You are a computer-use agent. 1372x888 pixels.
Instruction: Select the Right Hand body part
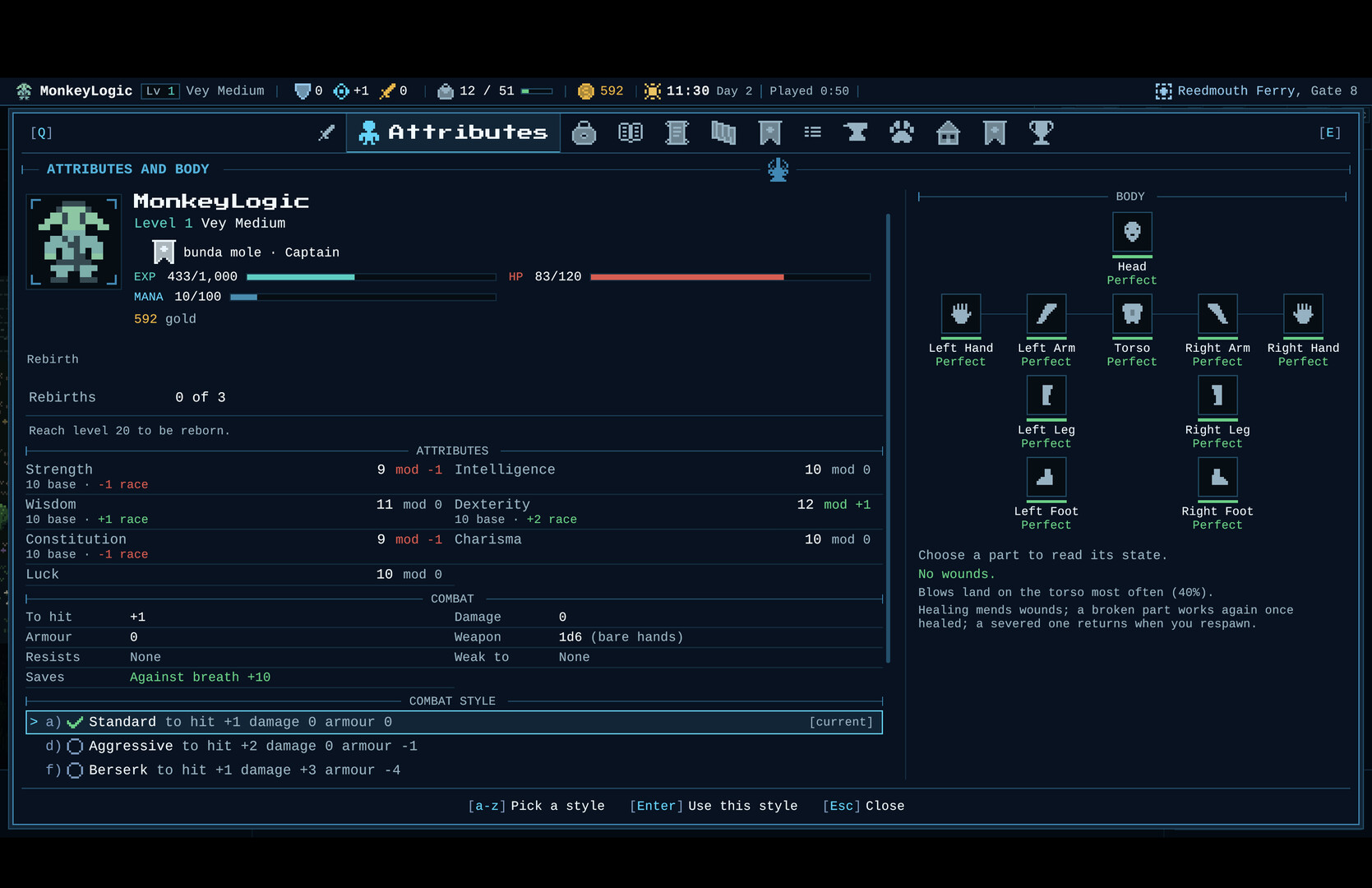(1303, 314)
